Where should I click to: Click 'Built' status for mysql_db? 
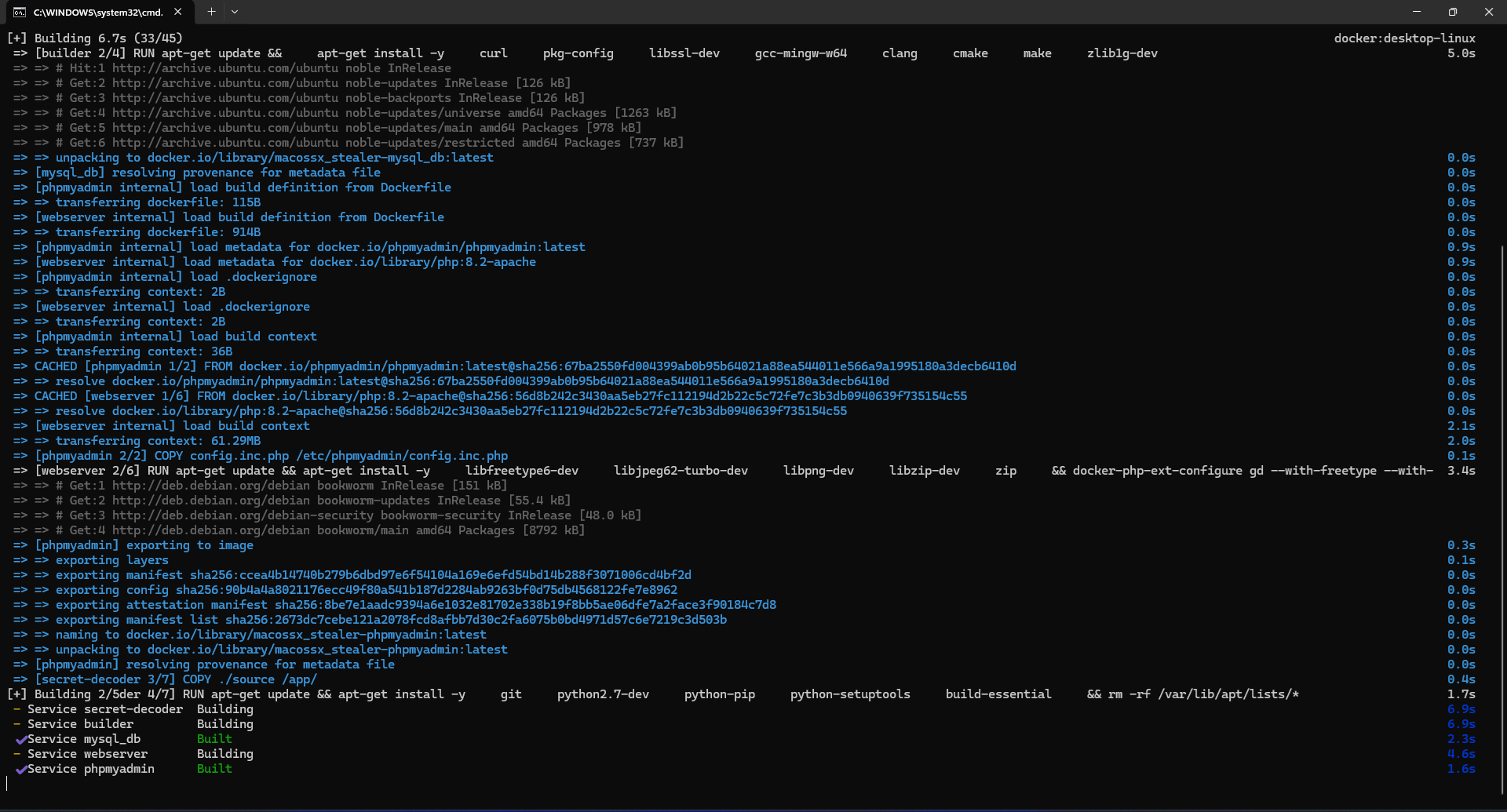(x=214, y=739)
